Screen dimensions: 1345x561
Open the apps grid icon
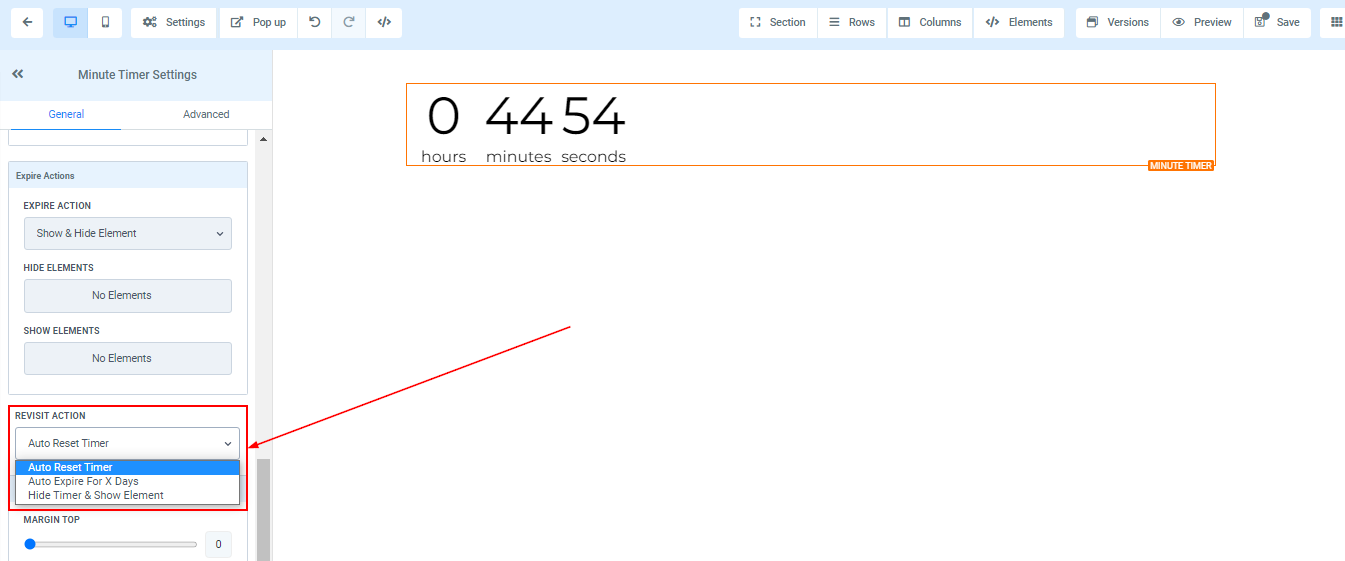(1336, 22)
